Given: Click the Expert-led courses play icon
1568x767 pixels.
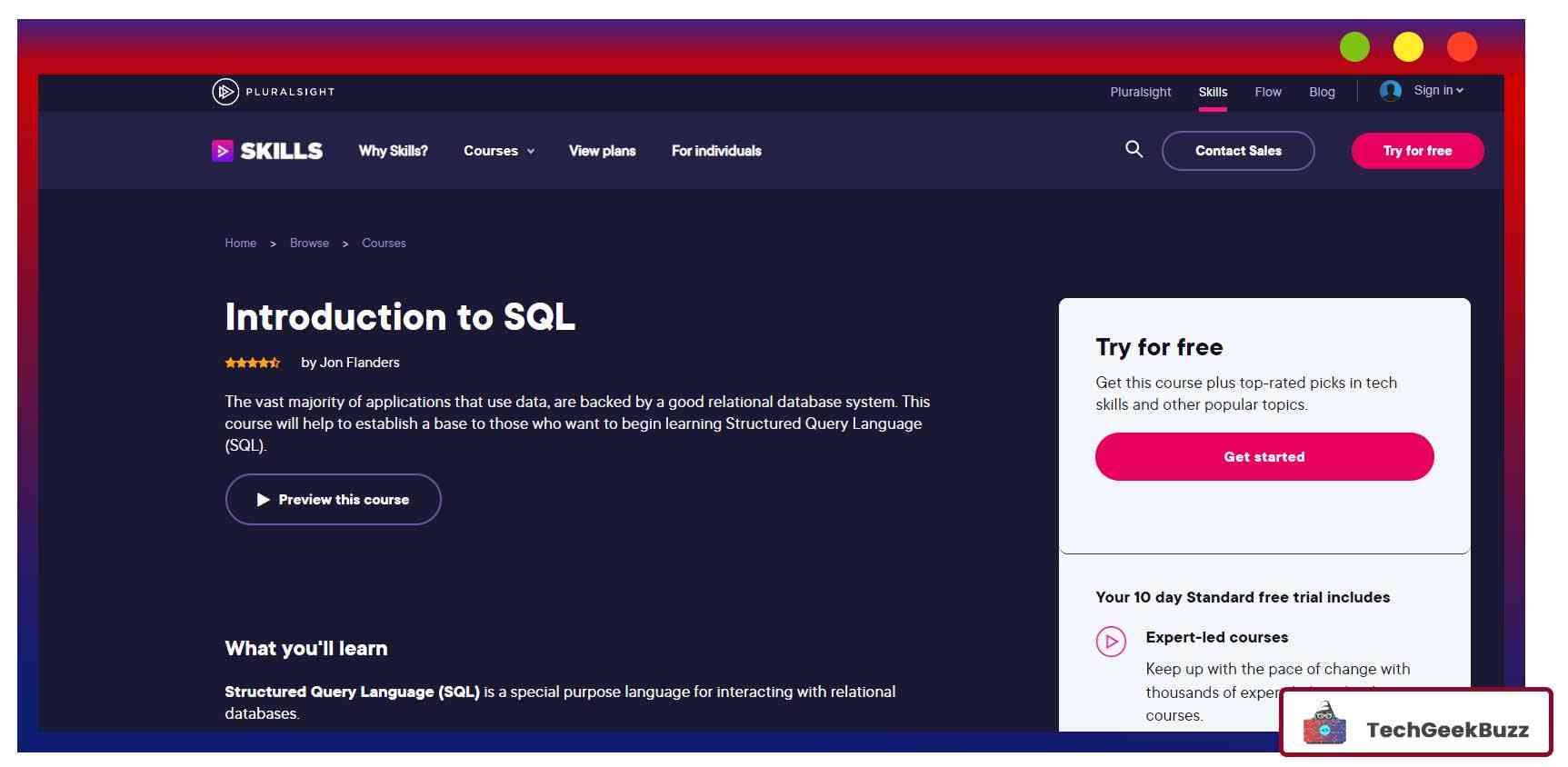Looking at the screenshot, I should (1111, 642).
